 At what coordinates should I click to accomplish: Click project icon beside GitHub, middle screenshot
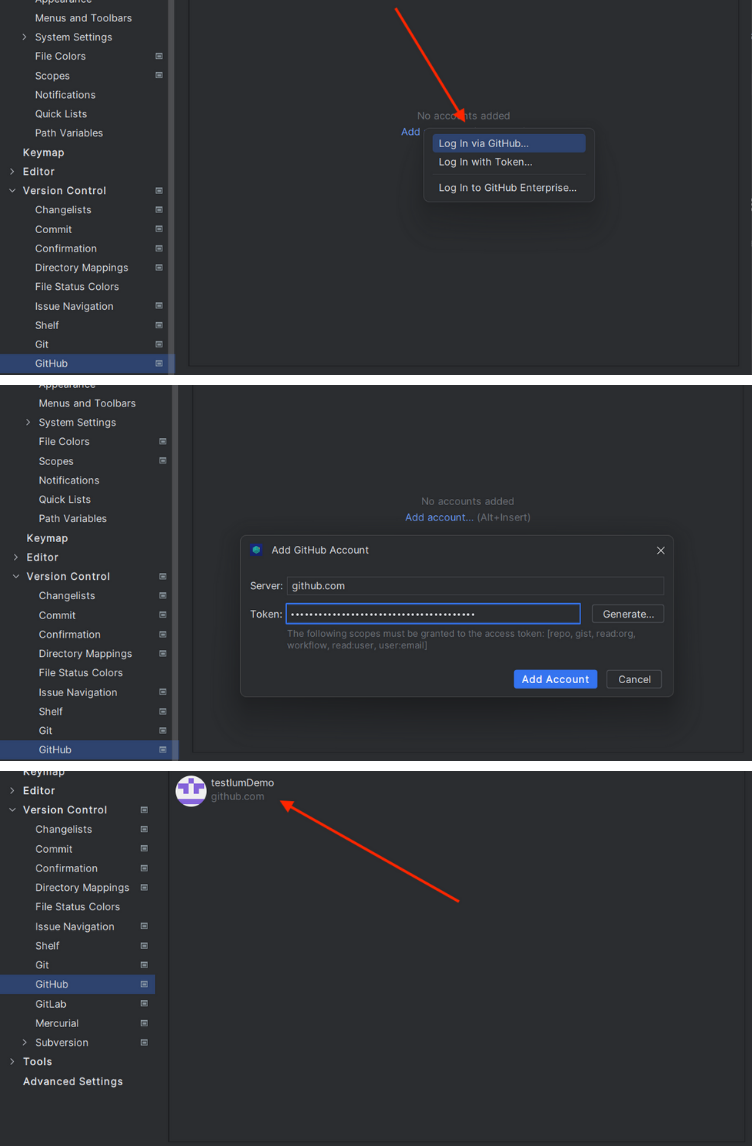(x=162, y=750)
